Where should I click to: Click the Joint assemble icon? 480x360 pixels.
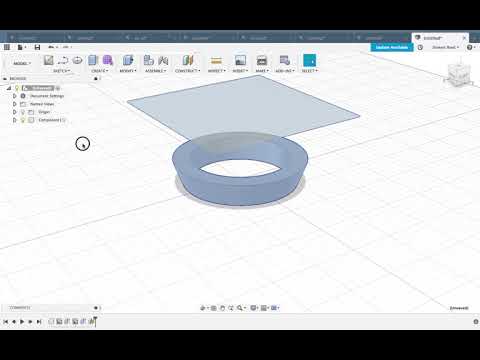click(163, 60)
